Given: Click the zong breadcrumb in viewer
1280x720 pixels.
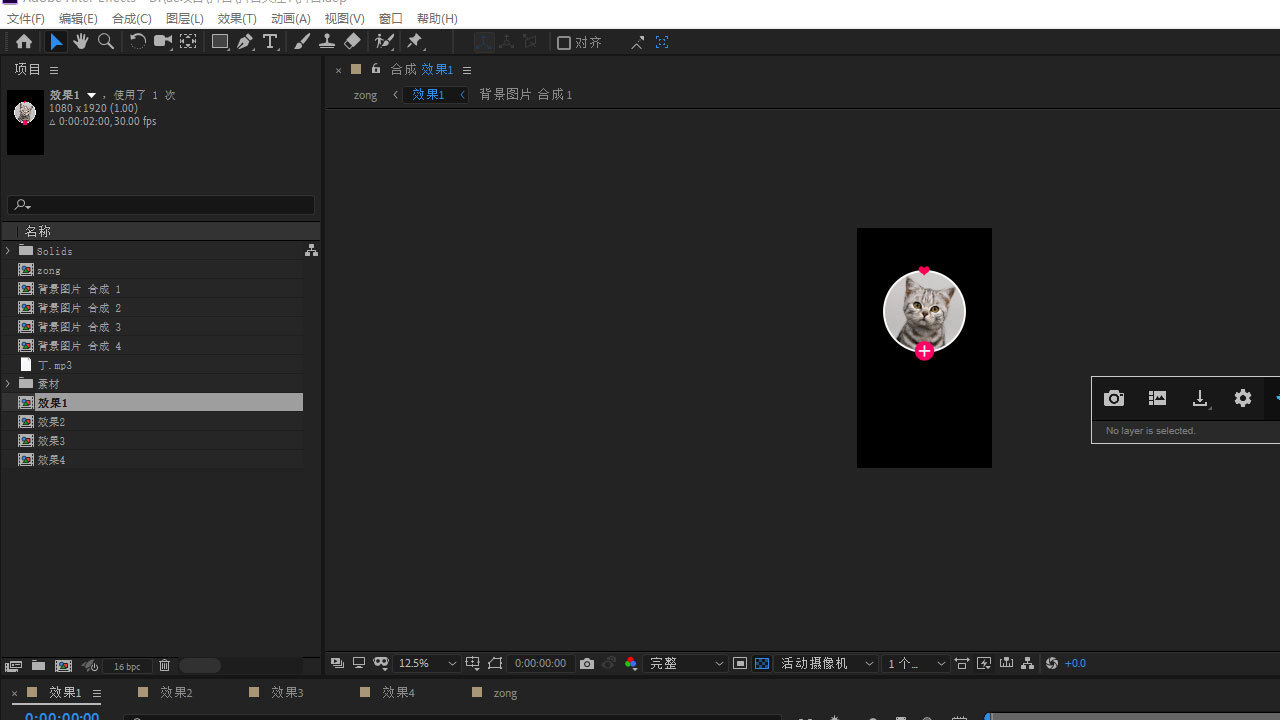Looking at the screenshot, I should (366, 95).
